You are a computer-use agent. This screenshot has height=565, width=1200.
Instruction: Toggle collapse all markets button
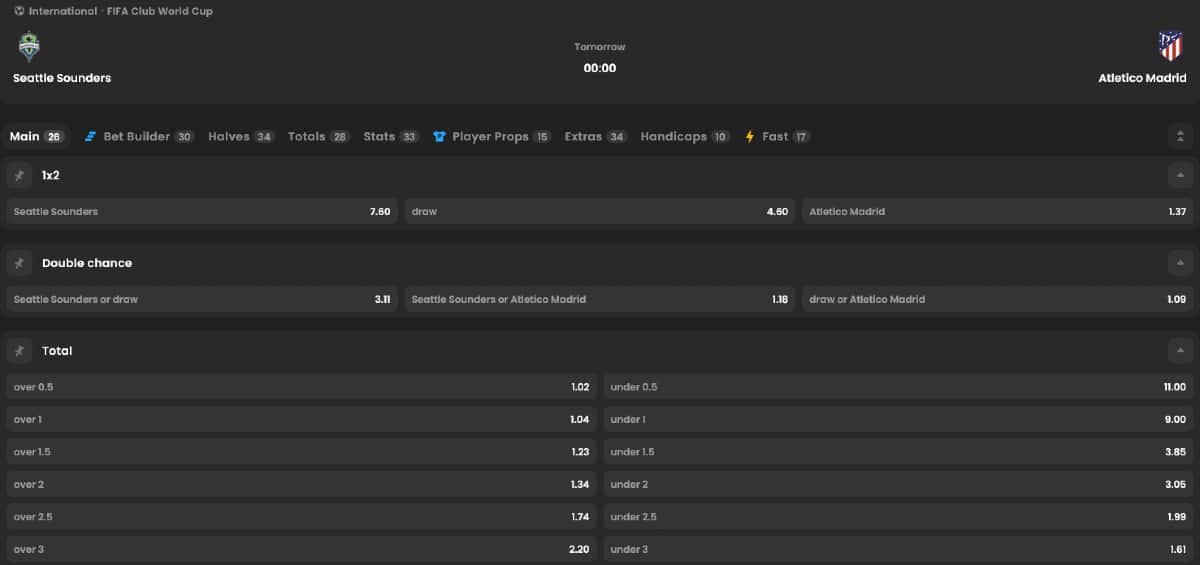(1180, 137)
